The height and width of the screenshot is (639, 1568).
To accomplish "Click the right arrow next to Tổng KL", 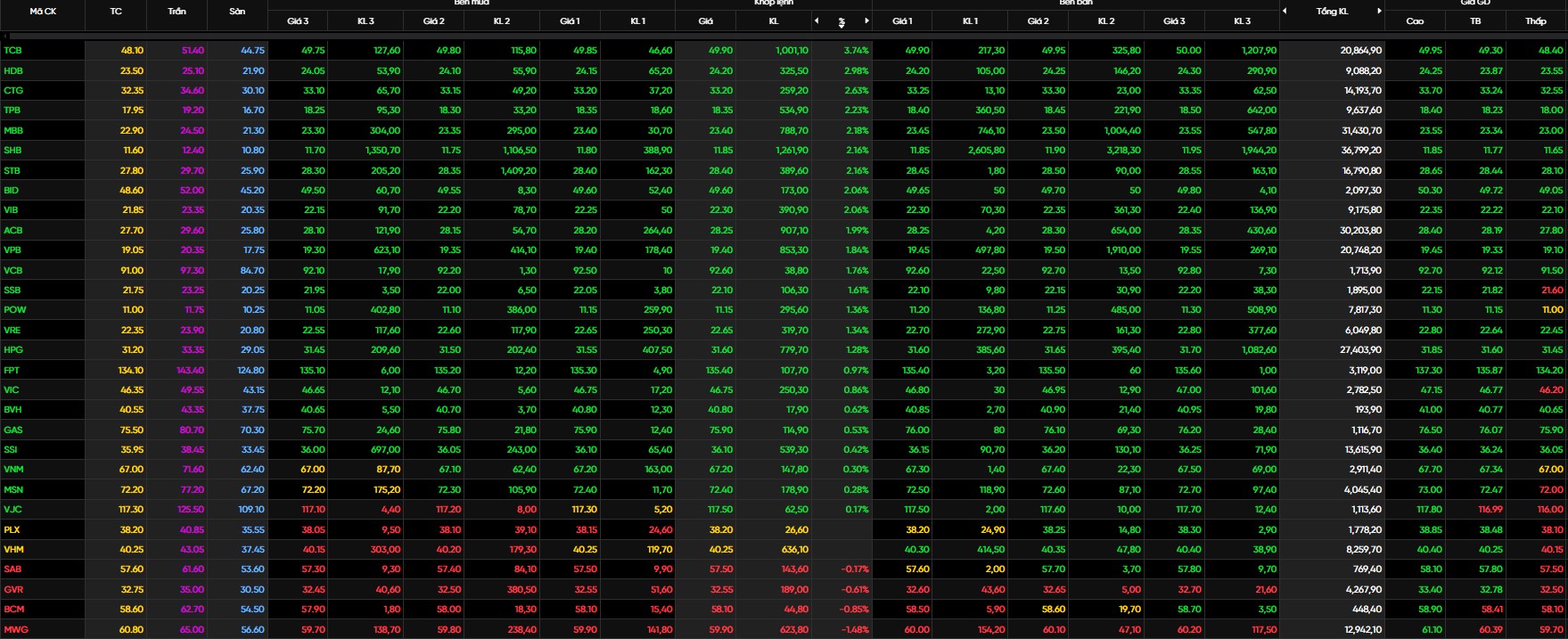I will (x=1379, y=11).
